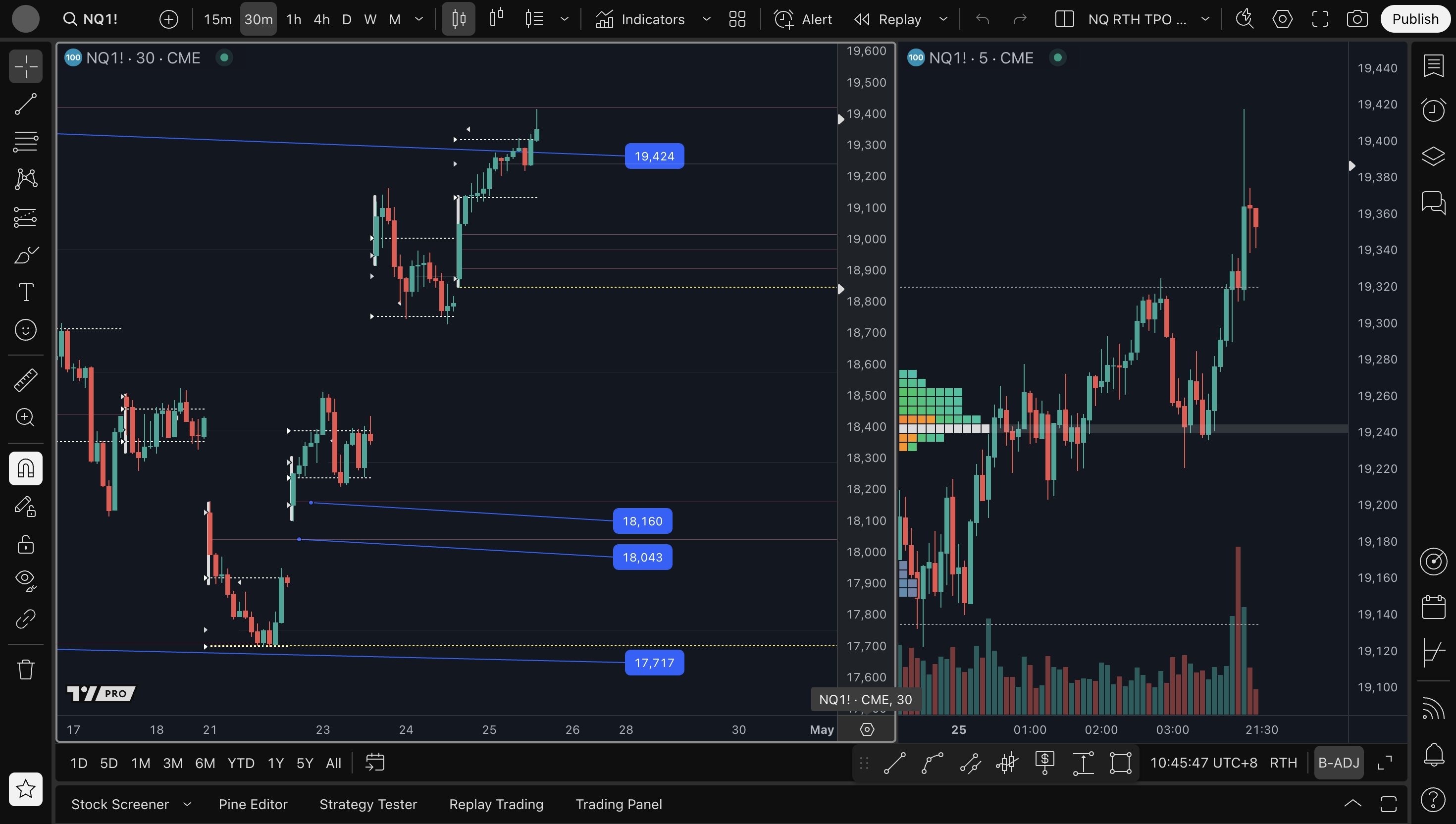Toggle magnet mode on drawings
Image resolution: width=1456 pixels, height=824 pixels.
(25, 468)
